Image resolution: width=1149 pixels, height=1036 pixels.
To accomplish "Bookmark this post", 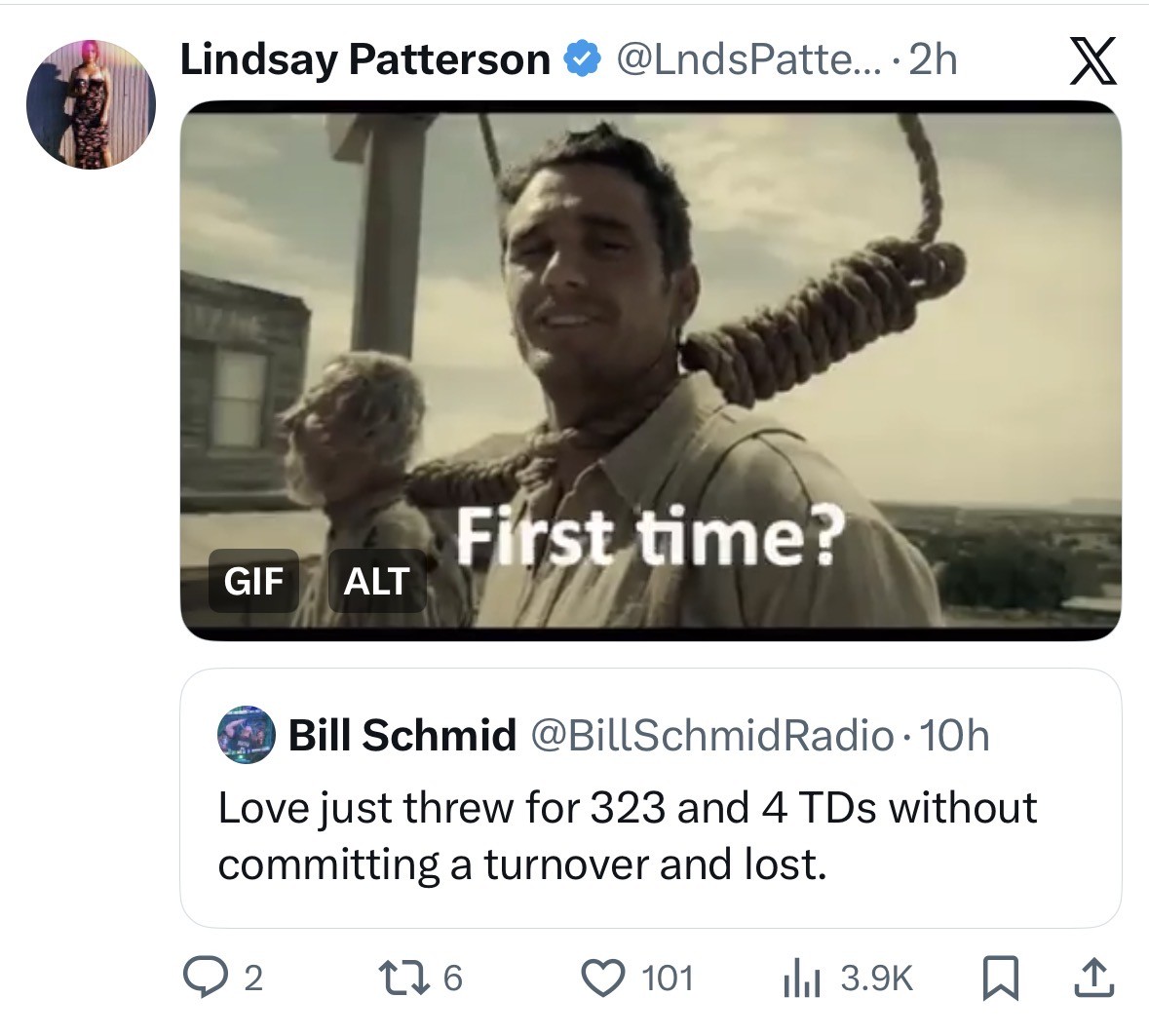I will pyautogui.click(x=998, y=977).
